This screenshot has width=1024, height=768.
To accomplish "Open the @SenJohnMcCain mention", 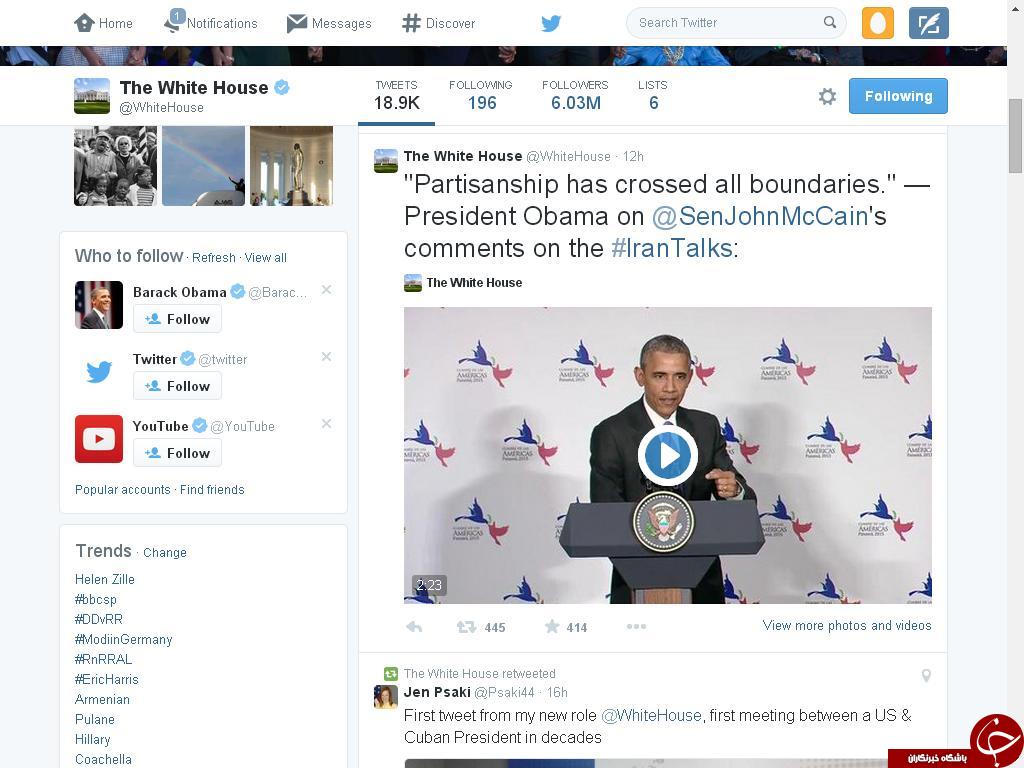I will tap(760, 216).
